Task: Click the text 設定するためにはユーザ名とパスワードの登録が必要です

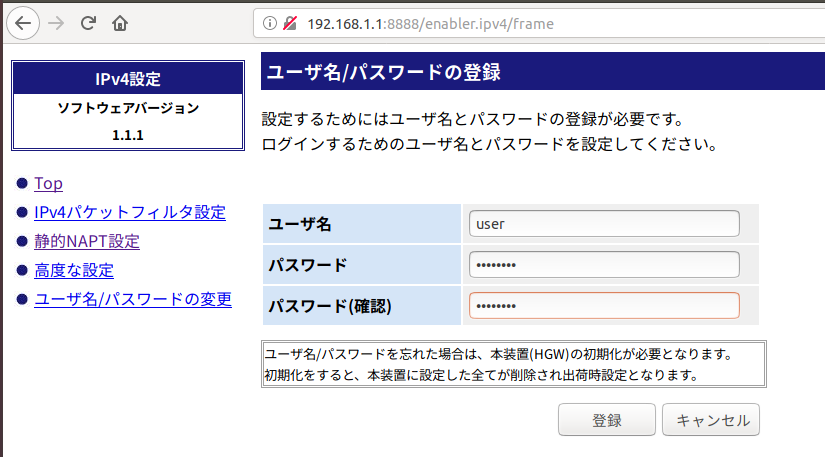Action: point(472,119)
